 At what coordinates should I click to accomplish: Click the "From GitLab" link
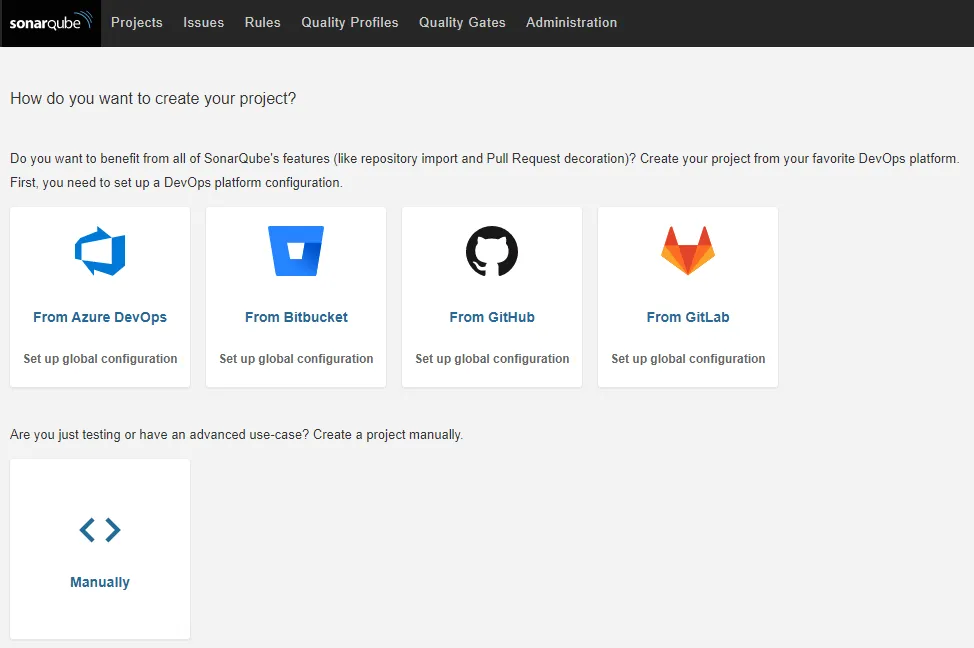tap(687, 316)
